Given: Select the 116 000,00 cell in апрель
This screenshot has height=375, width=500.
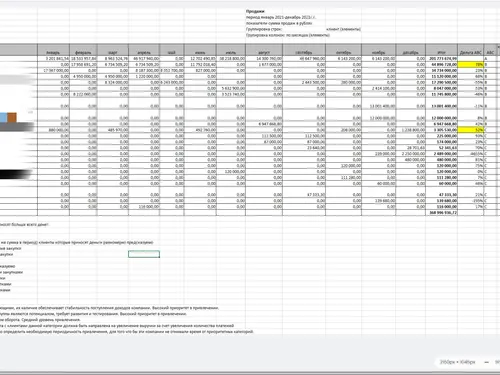Looking at the screenshot, I should point(144,207).
